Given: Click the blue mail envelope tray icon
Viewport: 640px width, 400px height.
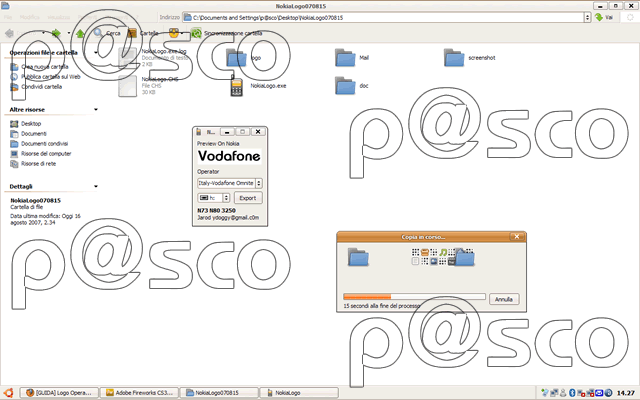Looking at the screenshot, I should click(x=599, y=393).
